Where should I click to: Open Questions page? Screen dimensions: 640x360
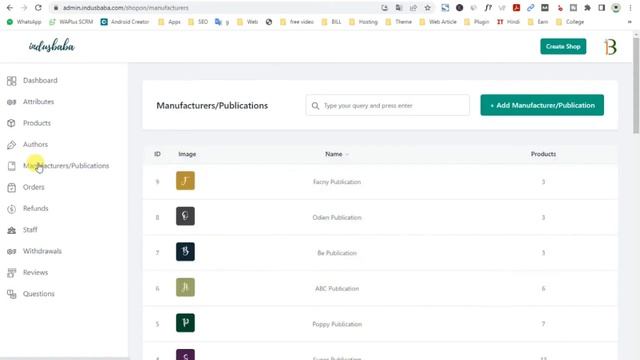point(38,294)
